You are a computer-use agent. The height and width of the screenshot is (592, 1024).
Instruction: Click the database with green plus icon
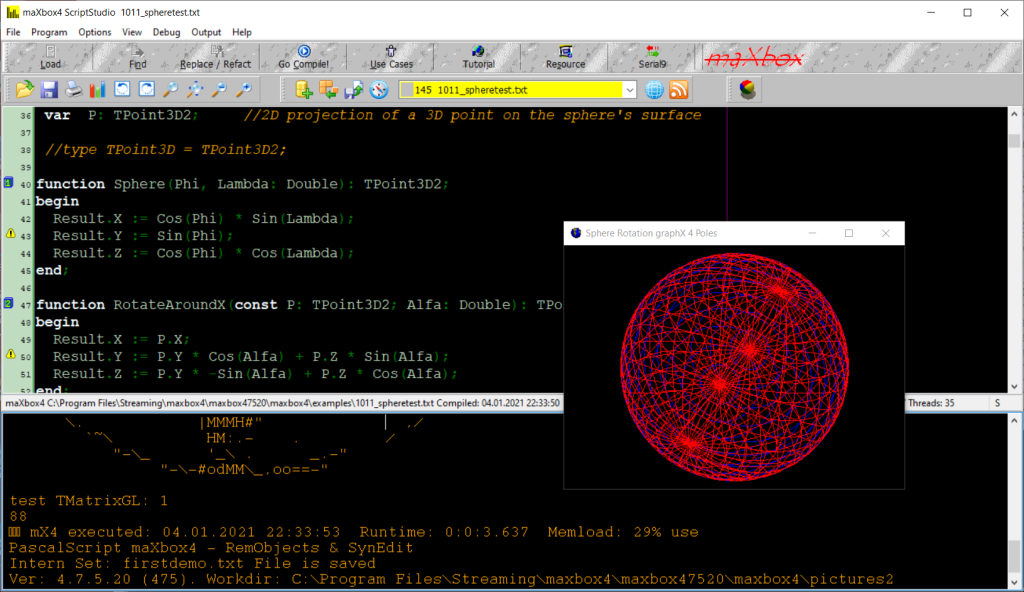pyautogui.click(x=304, y=90)
